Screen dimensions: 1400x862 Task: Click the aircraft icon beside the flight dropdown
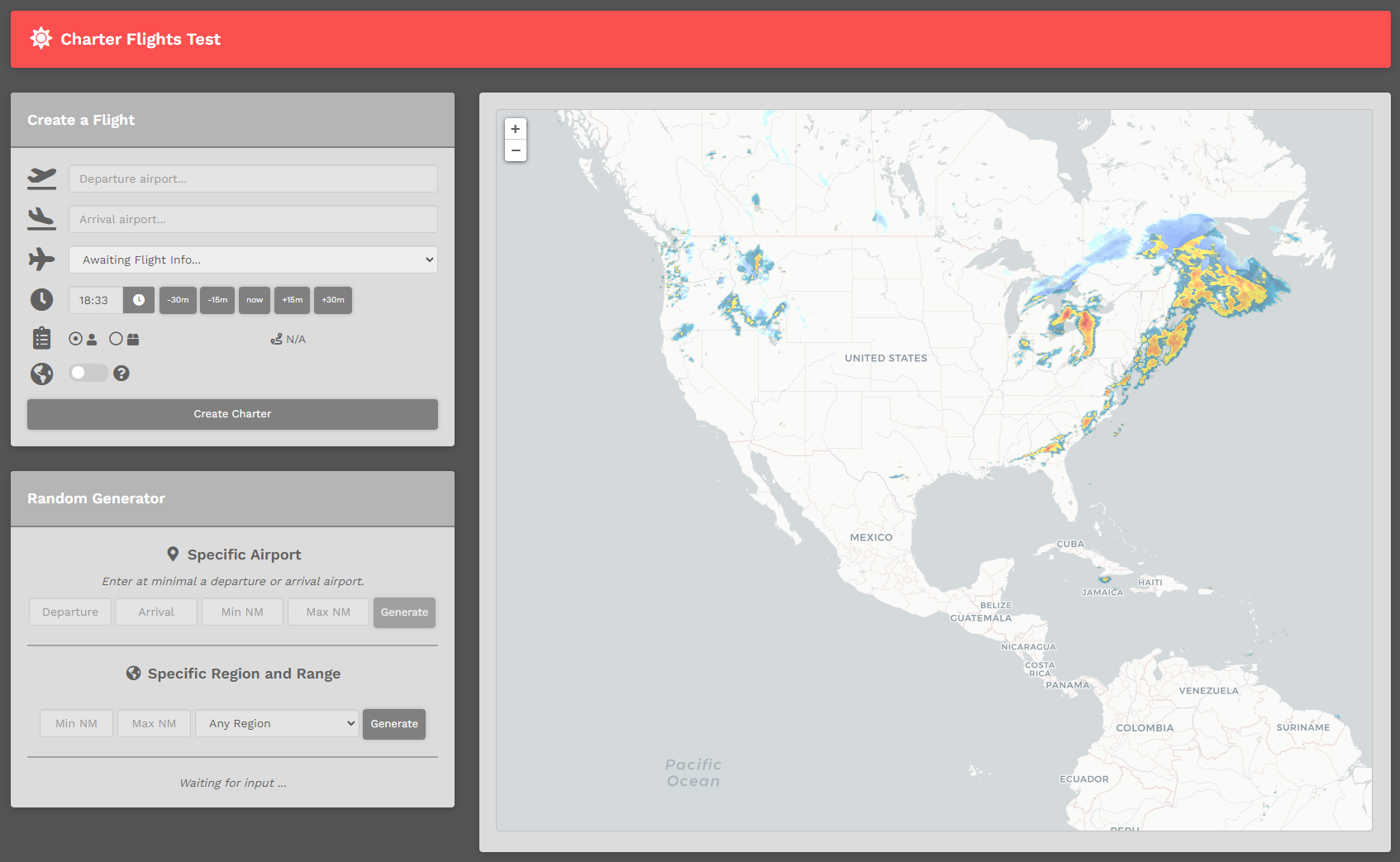point(41,259)
